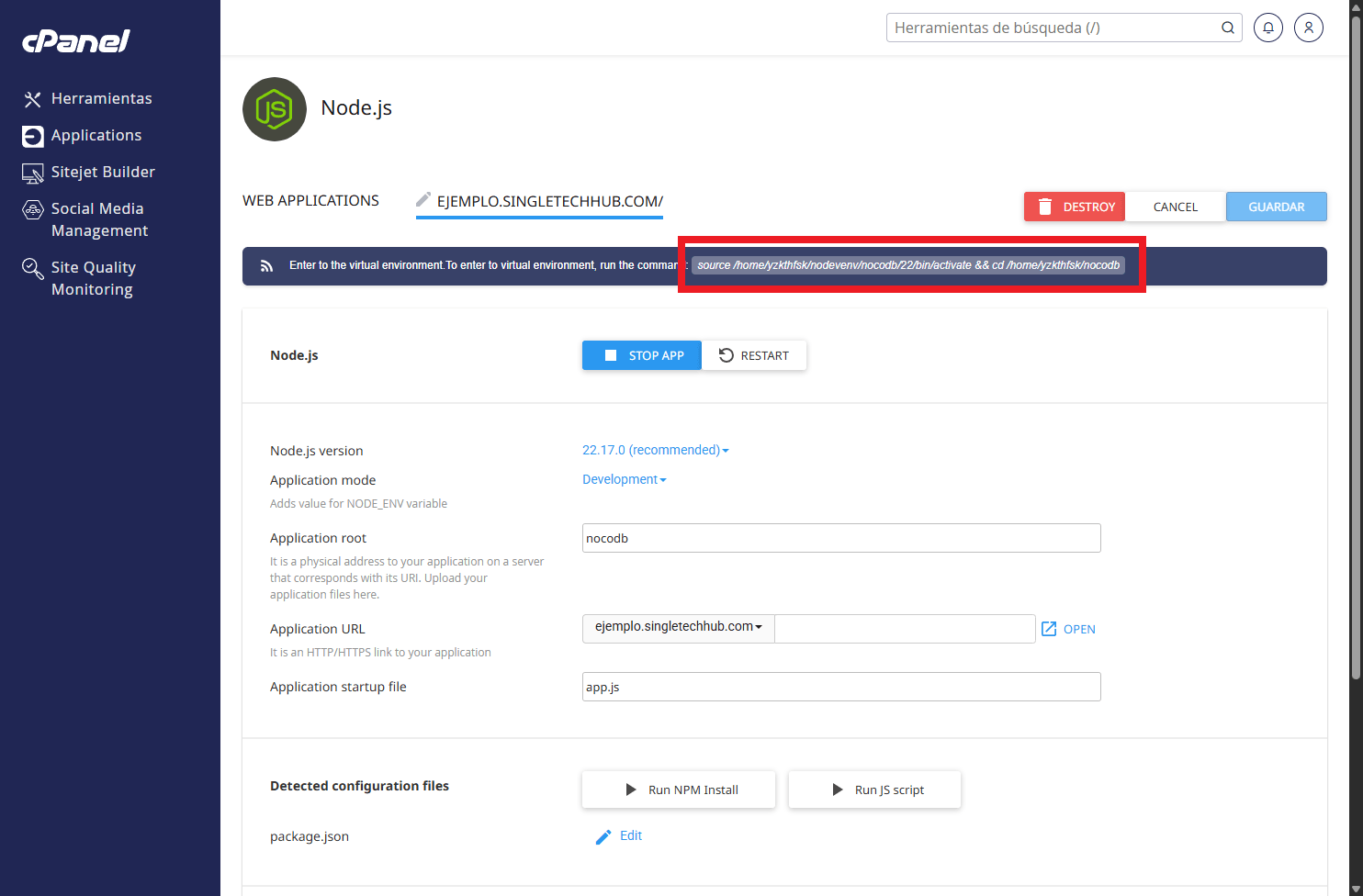Click the Node.js logo icon
This screenshot has width=1363, height=896.
click(275, 109)
